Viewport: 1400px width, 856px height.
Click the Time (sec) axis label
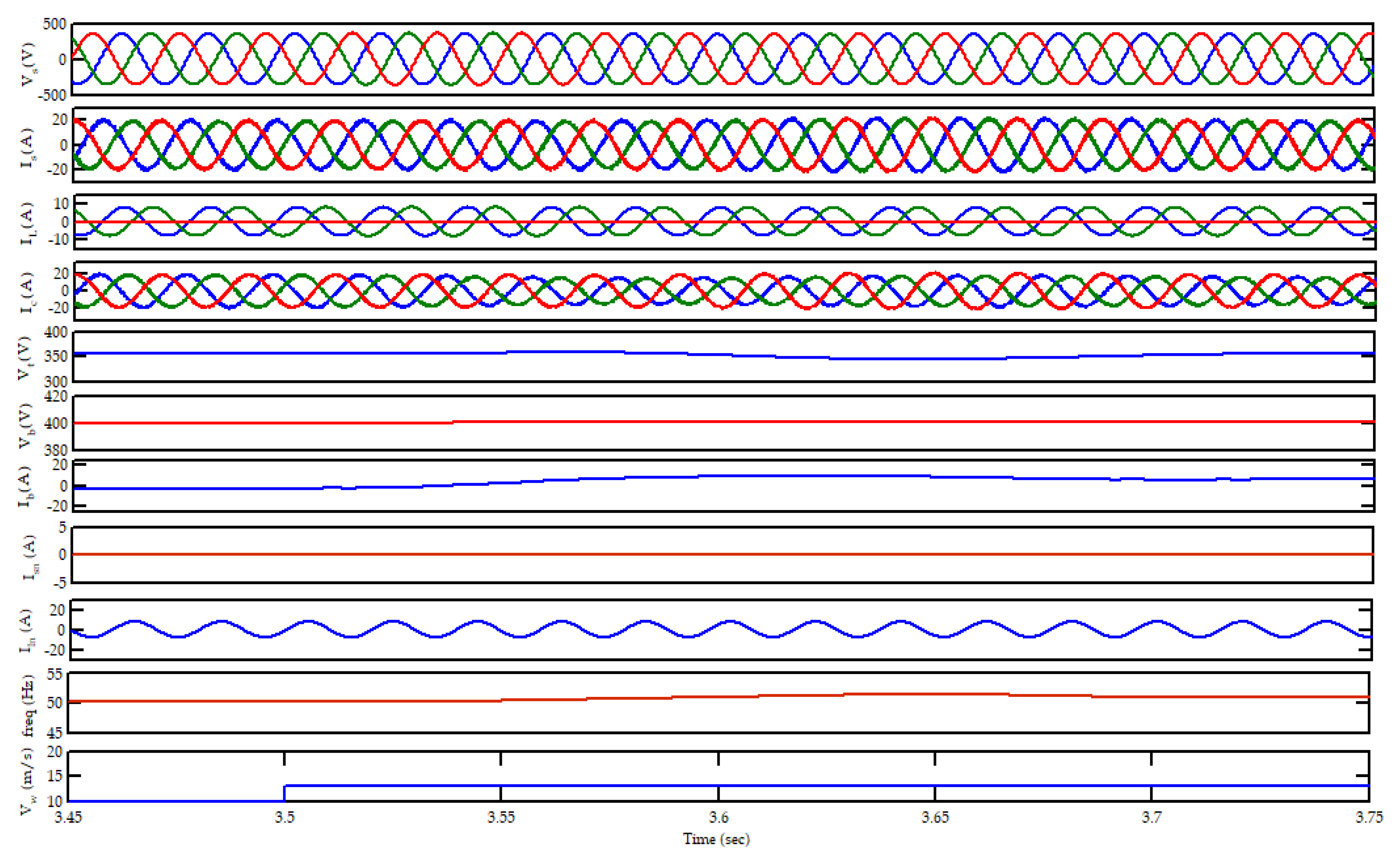pos(716,839)
